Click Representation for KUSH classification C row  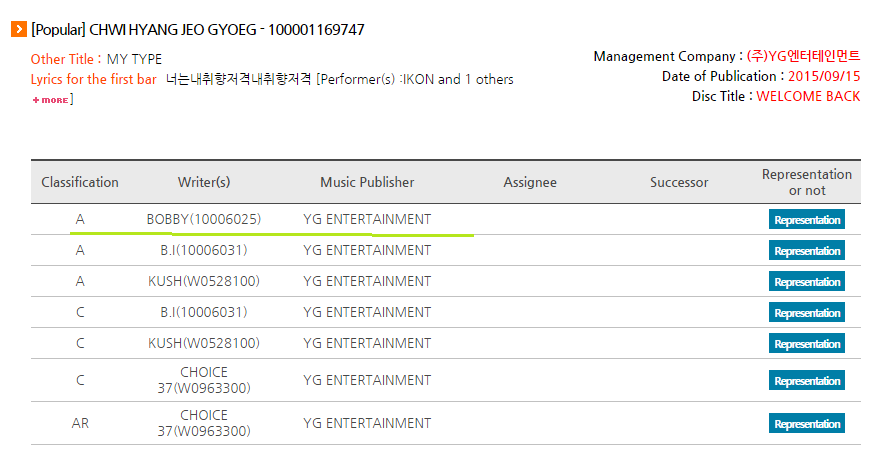point(807,344)
